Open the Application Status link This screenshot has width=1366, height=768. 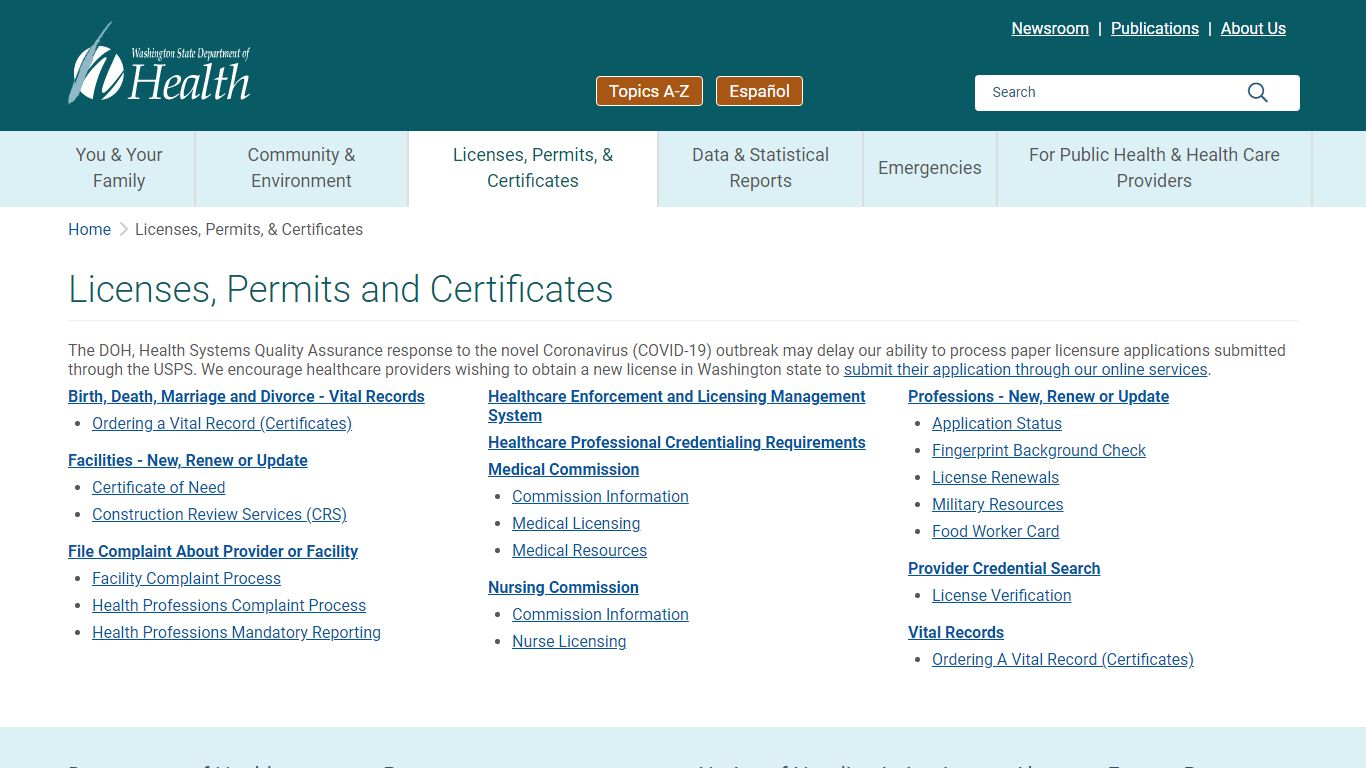(997, 424)
